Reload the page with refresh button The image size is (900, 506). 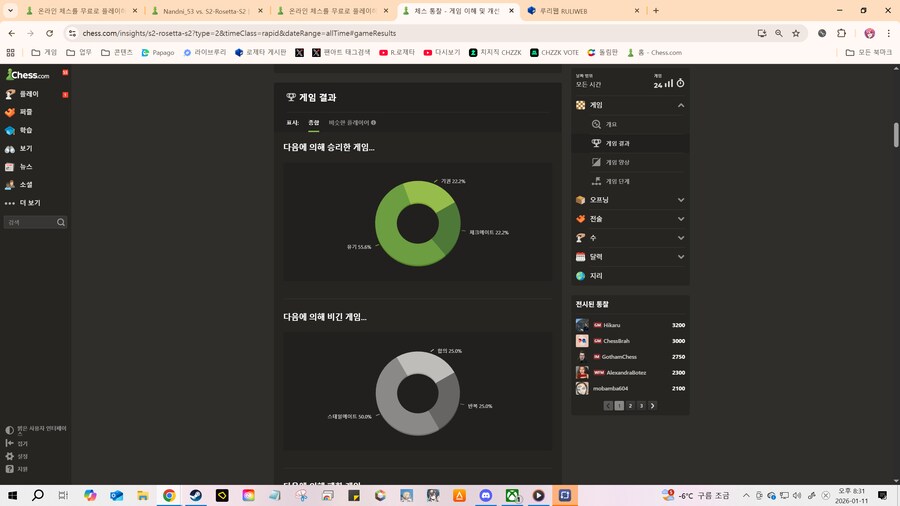coord(49,33)
